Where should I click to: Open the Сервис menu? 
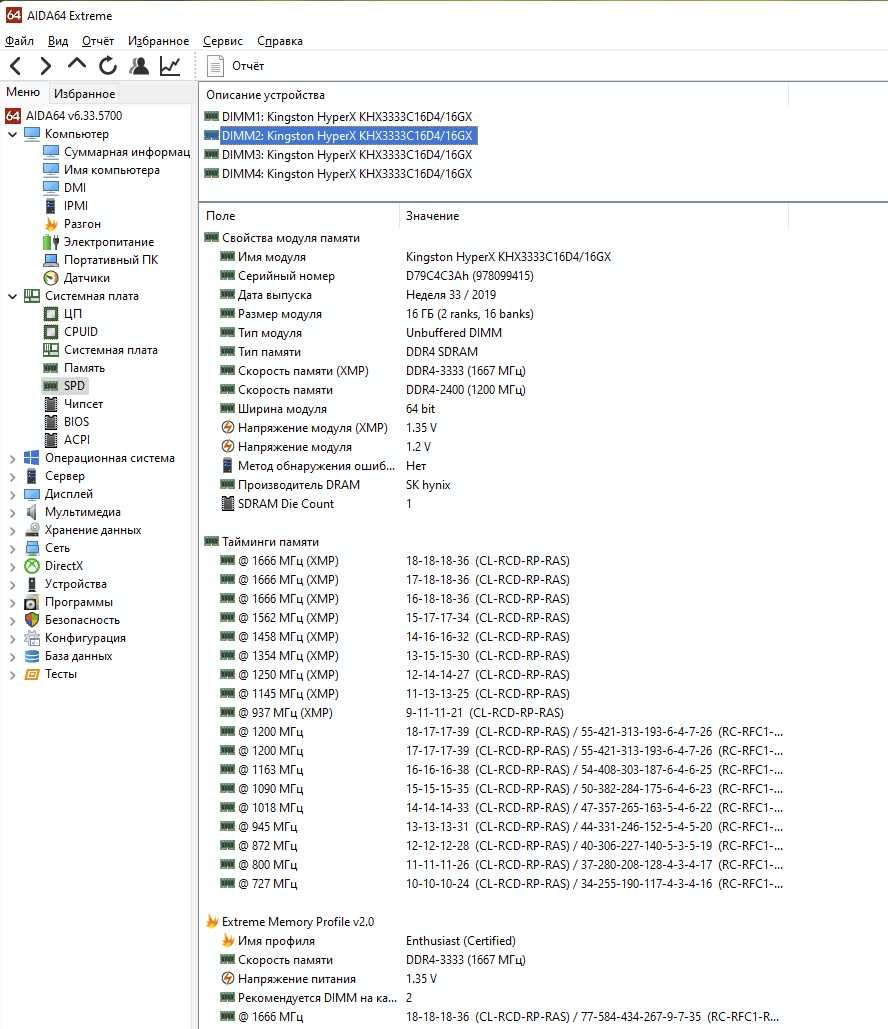[222, 41]
